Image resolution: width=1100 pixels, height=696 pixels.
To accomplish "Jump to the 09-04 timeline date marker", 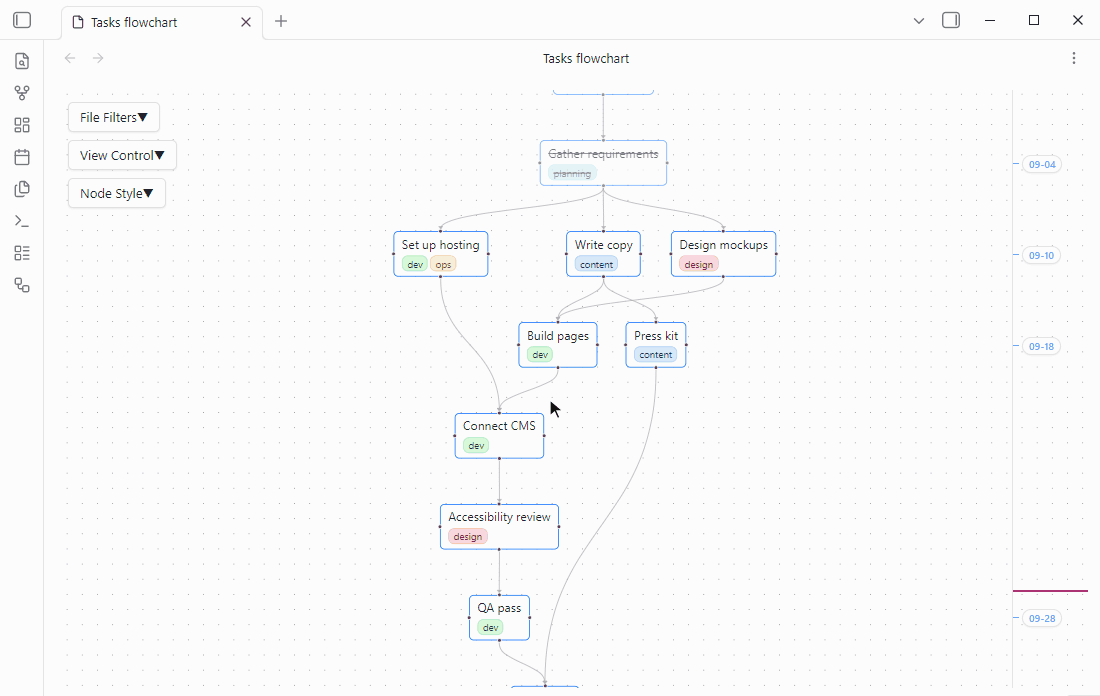I will (x=1042, y=164).
